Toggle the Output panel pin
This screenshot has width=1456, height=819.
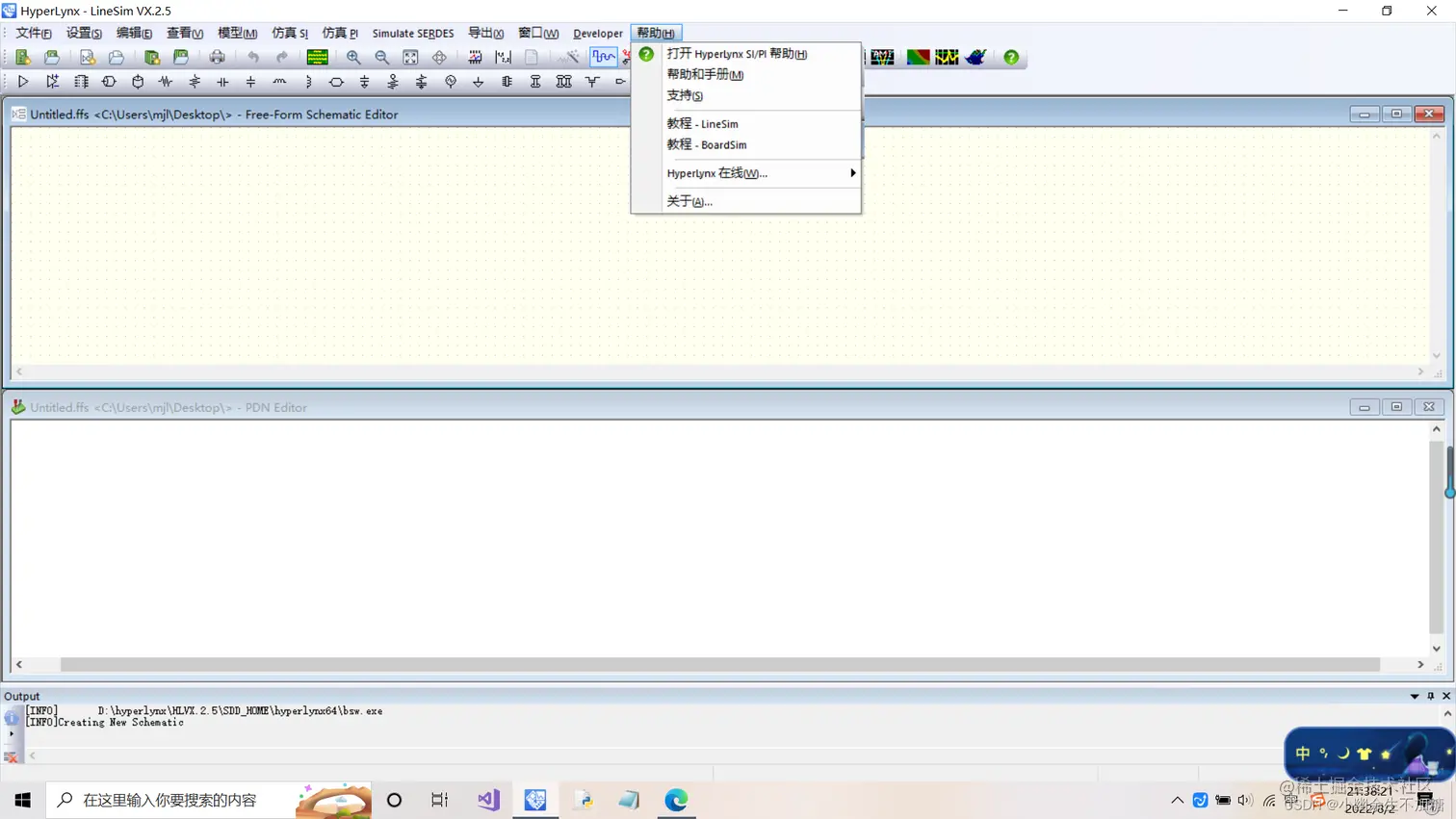click(1431, 696)
